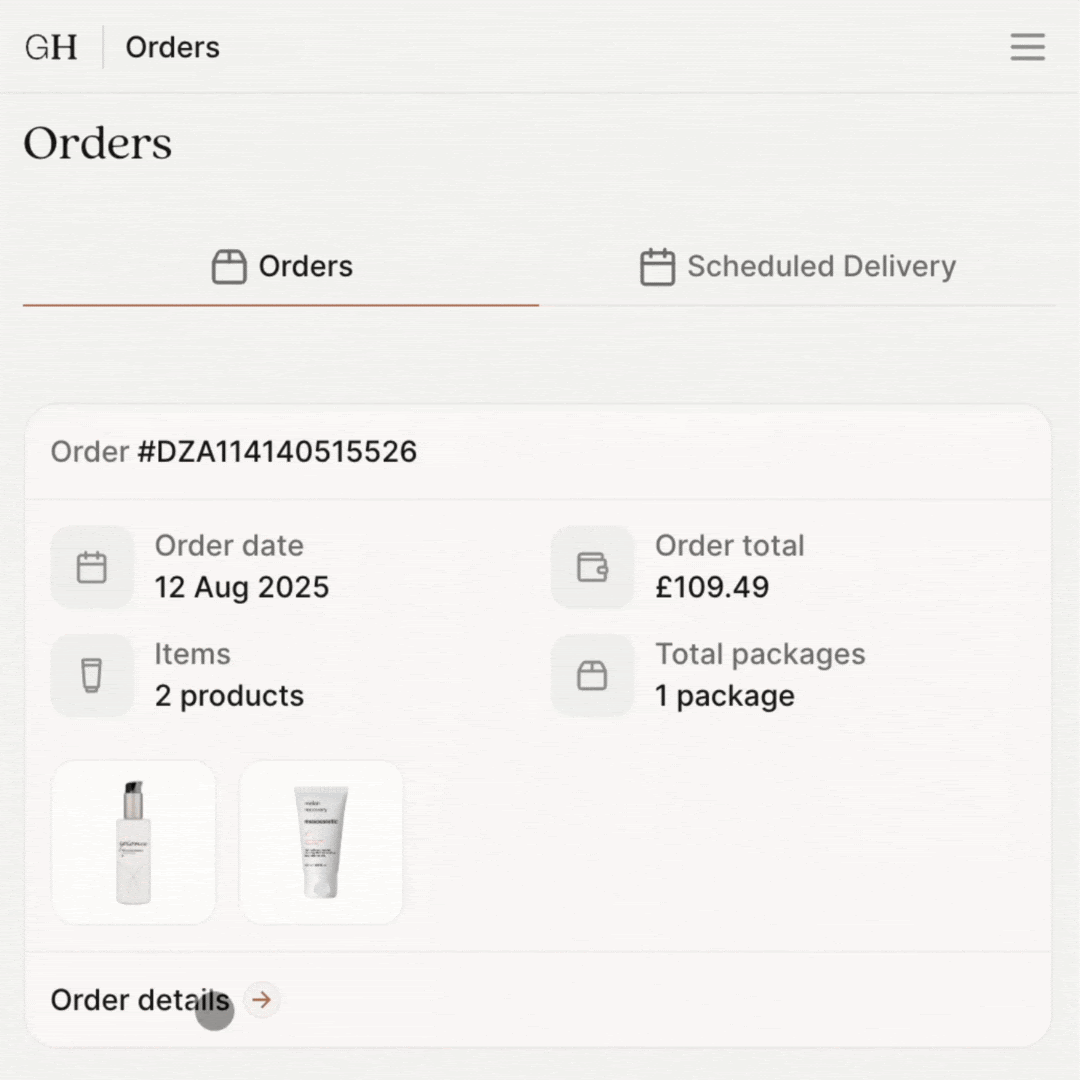The image size is (1080, 1080).
Task: Click the Order date calendar icon
Action: pos(92,567)
